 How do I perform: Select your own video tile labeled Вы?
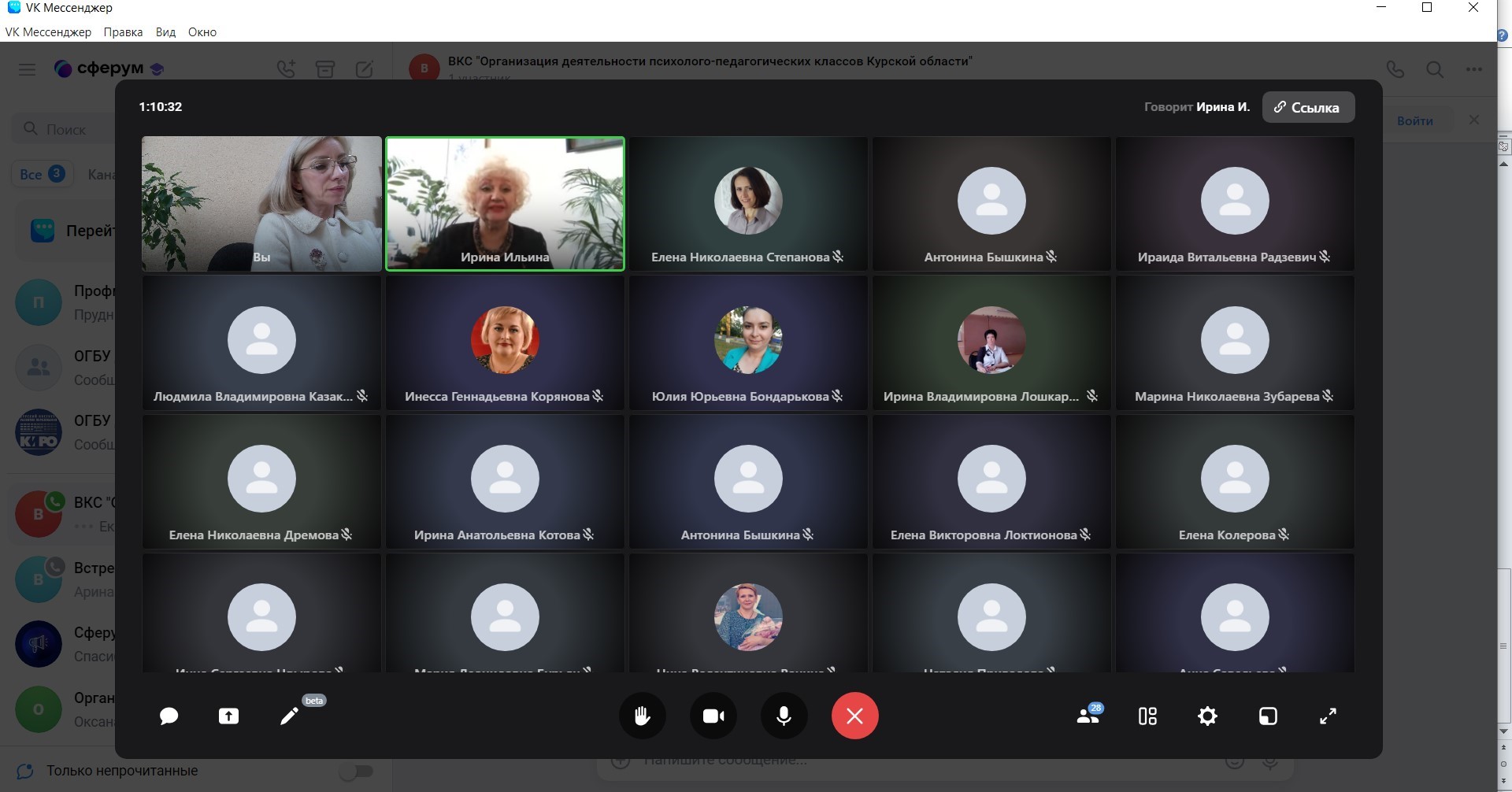[261, 204]
